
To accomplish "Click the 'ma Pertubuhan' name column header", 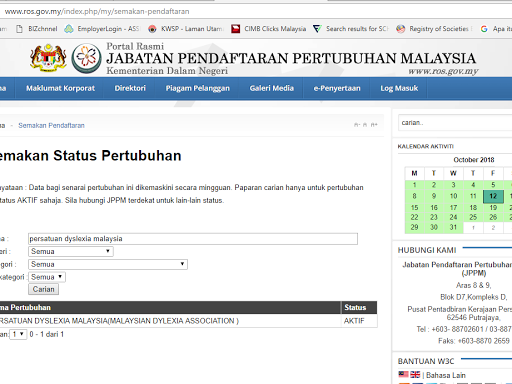I will coord(170,308).
